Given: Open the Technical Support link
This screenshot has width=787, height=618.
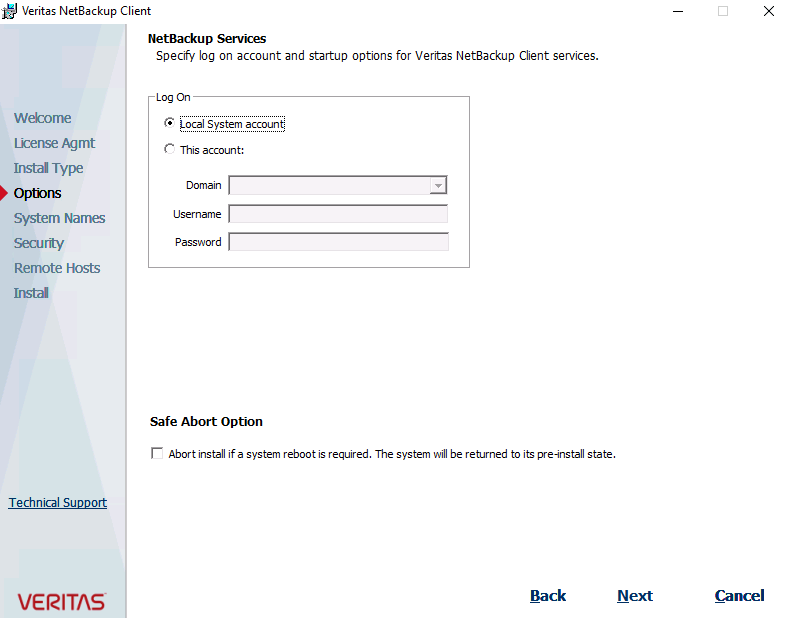Looking at the screenshot, I should click(x=58, y=503).
